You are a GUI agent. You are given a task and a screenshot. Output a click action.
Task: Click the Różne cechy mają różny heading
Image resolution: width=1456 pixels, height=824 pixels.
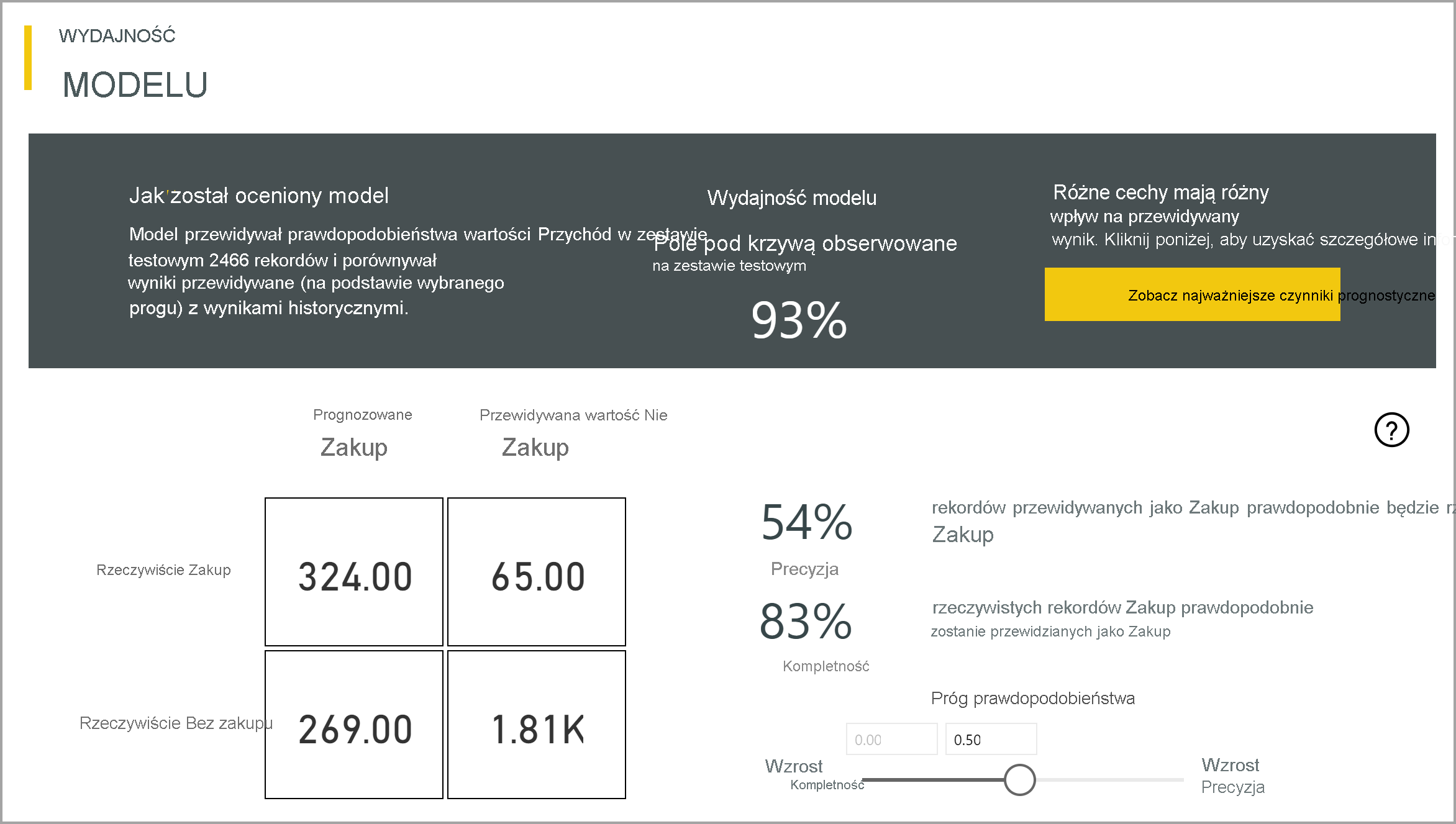point(1160,192)
